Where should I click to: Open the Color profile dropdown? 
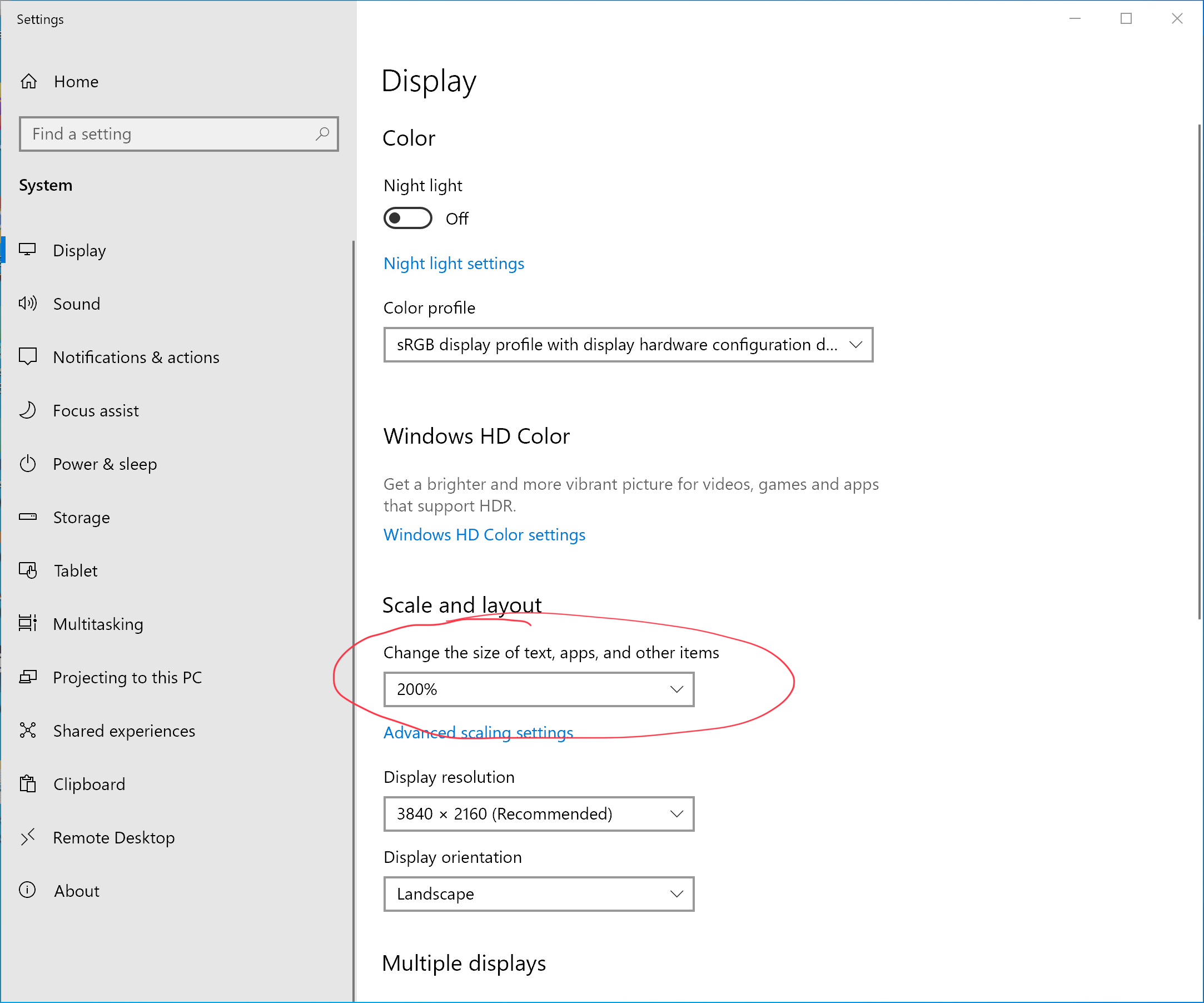(628, 345)
